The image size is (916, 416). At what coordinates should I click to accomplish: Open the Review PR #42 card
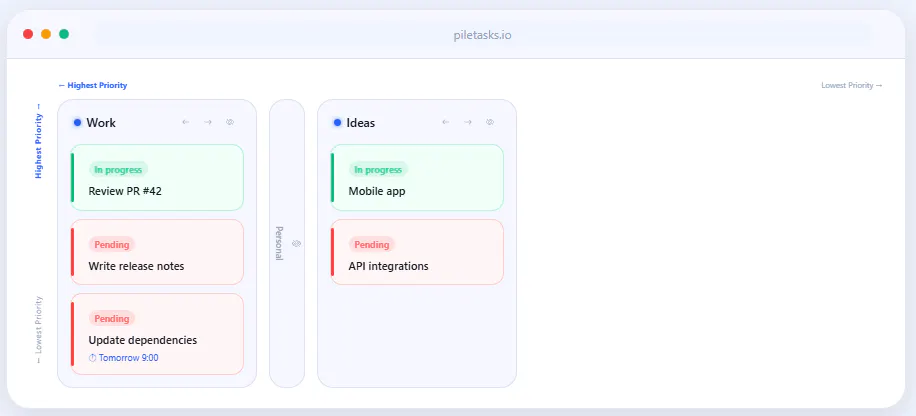click(157, 178)
